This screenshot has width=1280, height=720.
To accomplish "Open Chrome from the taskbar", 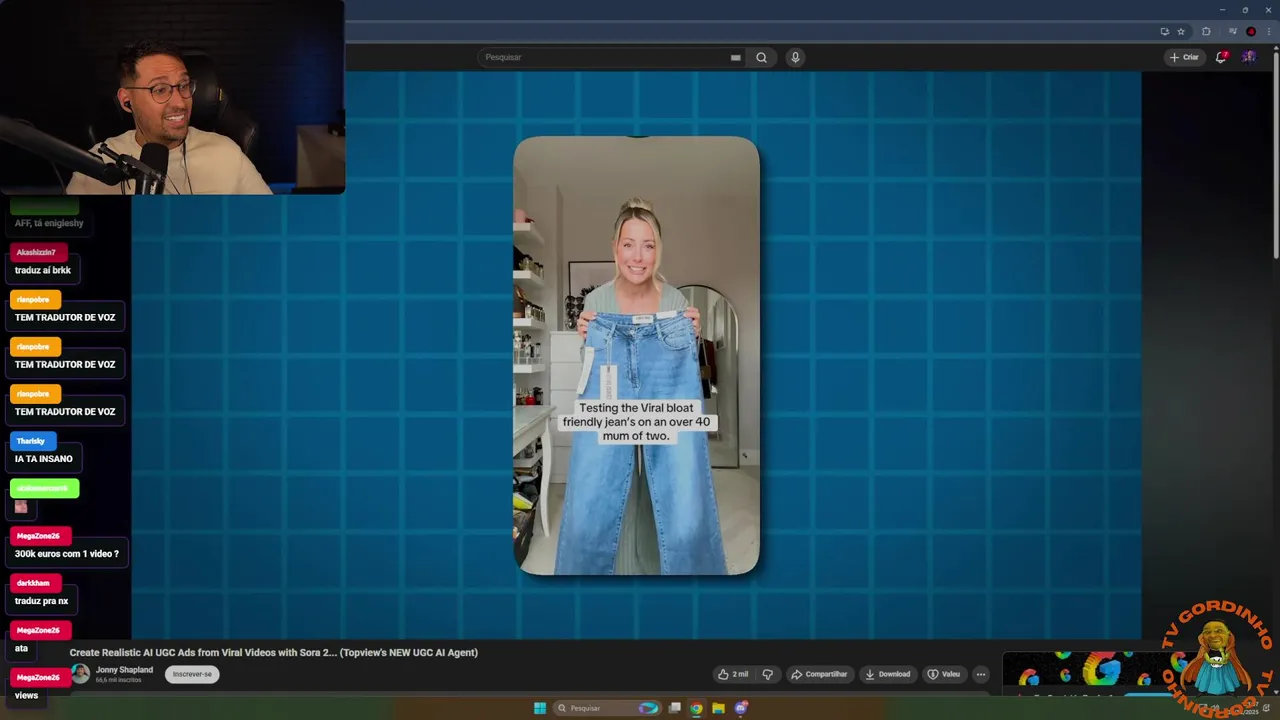I will click(696, 708).
